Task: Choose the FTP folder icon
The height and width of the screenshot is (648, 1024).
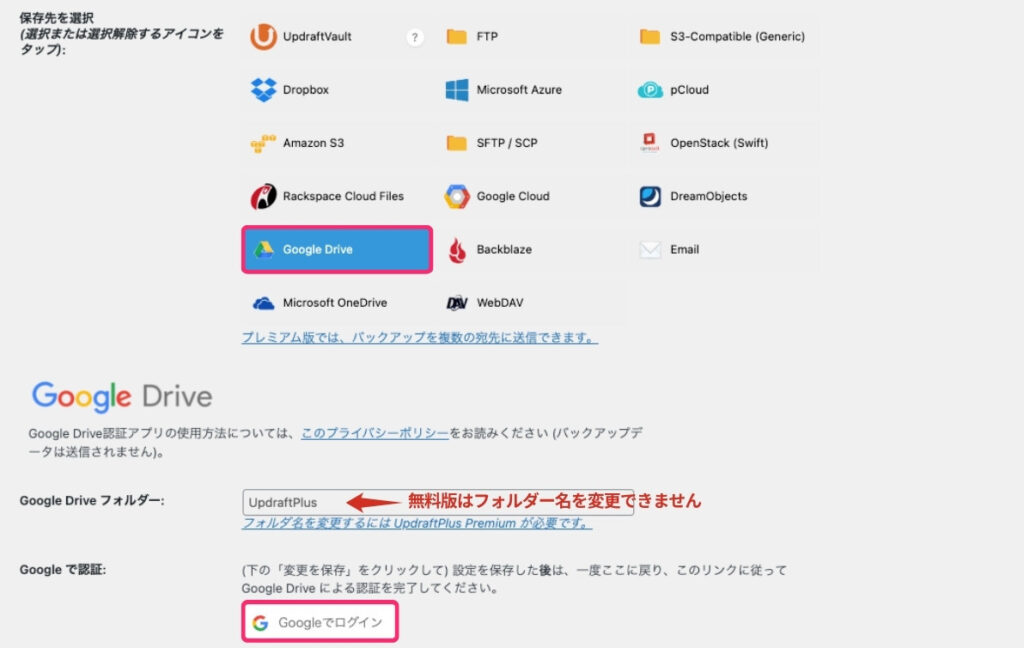Action: 456,36
